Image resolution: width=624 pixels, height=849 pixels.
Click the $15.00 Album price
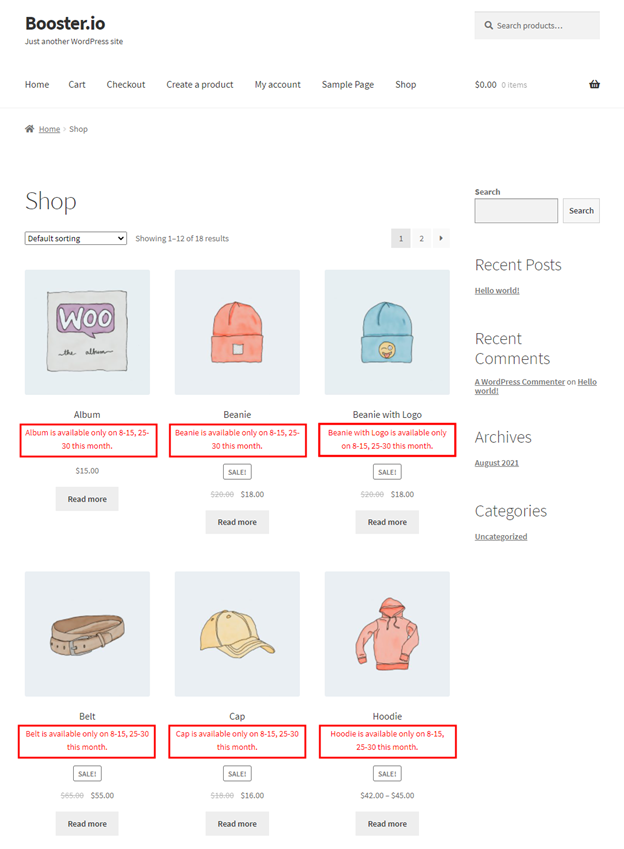[87, 471]
